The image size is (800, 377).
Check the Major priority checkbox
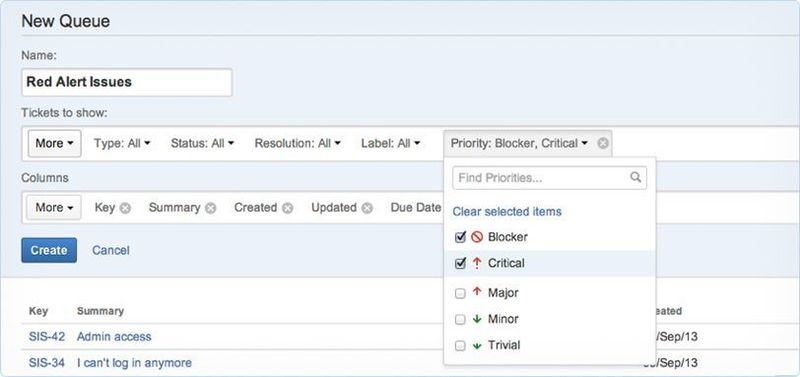point(460,293)
